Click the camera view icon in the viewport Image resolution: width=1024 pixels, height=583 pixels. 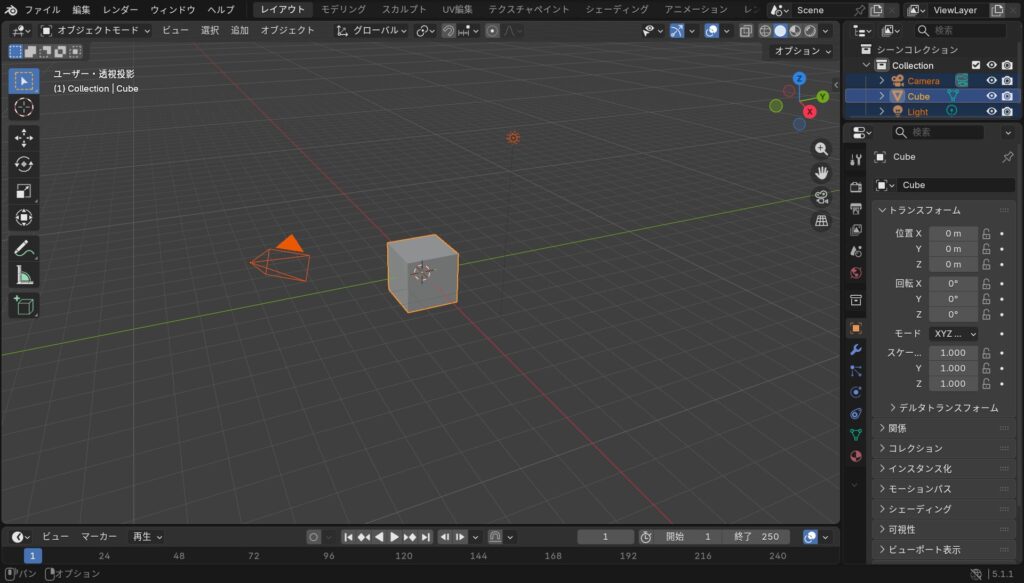(821, 197)
